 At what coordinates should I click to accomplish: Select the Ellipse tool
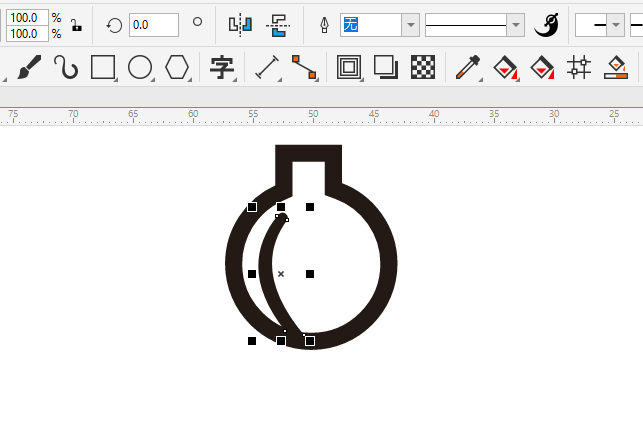pyautogui.click(x=140, y=67)
